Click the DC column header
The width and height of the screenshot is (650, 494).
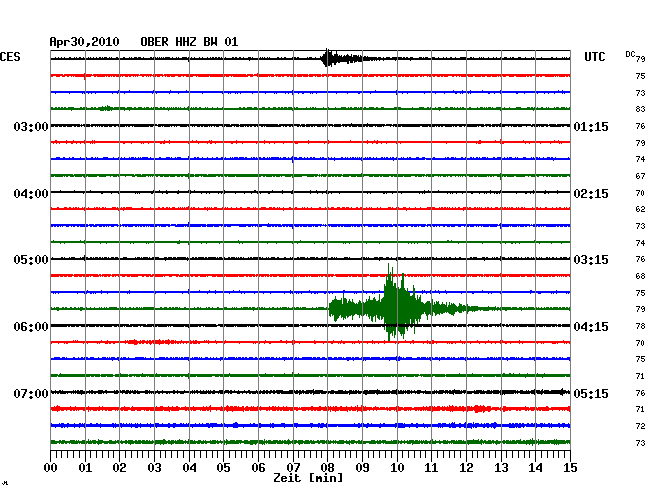[x=630, y=54]
